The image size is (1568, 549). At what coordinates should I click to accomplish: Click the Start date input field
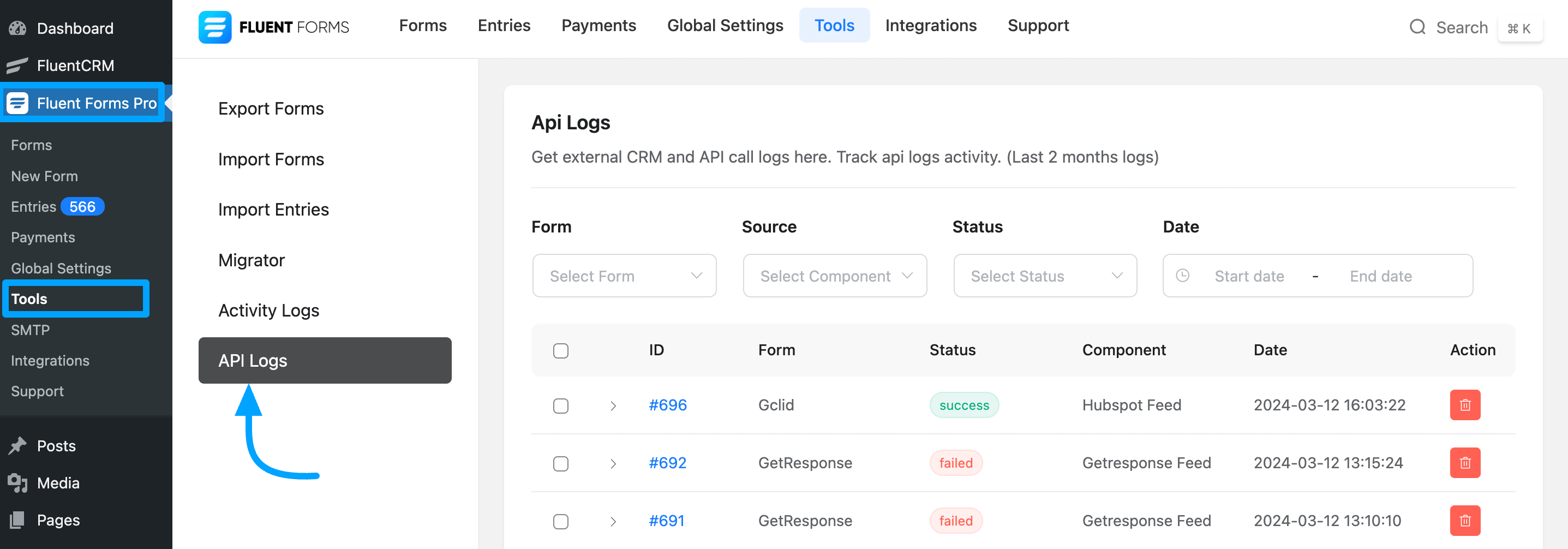1249,276
